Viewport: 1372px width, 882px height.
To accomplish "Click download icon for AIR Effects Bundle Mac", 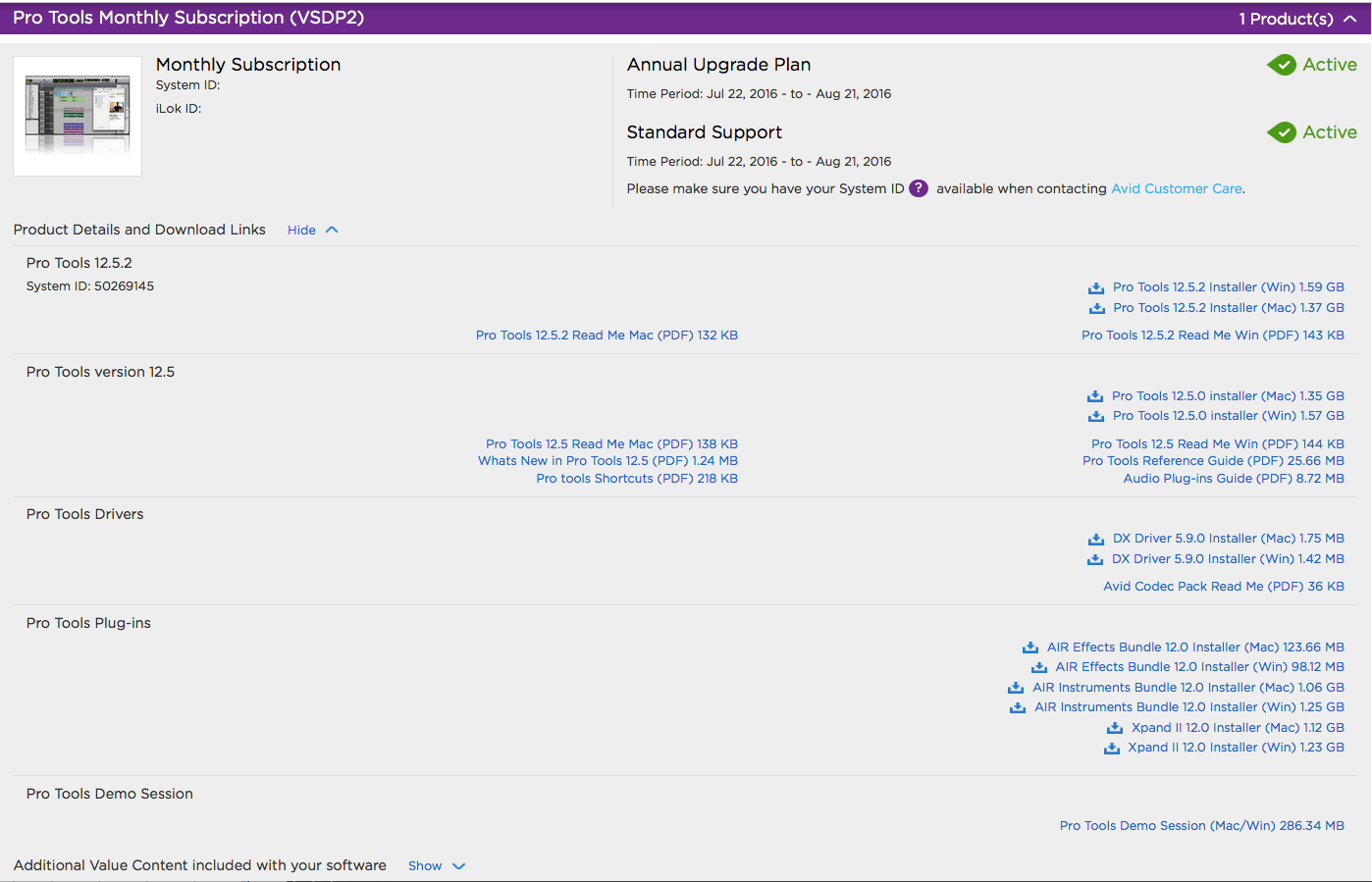I will click(x=1030, y=648).
